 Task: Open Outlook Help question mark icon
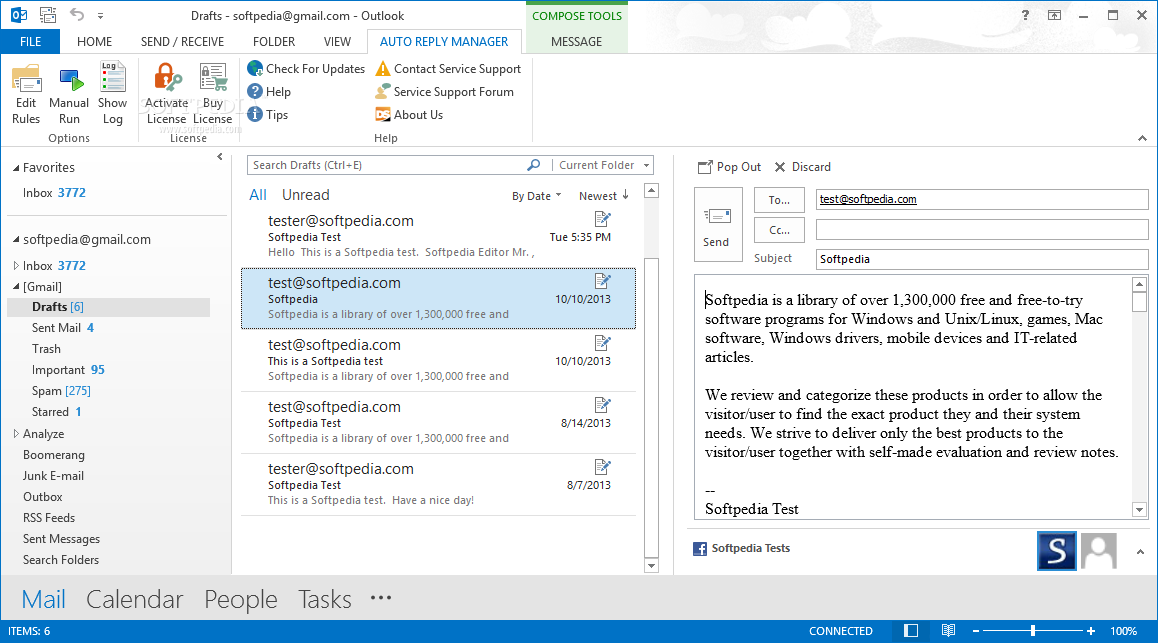pyautogui.click(x=1025, y=15)
